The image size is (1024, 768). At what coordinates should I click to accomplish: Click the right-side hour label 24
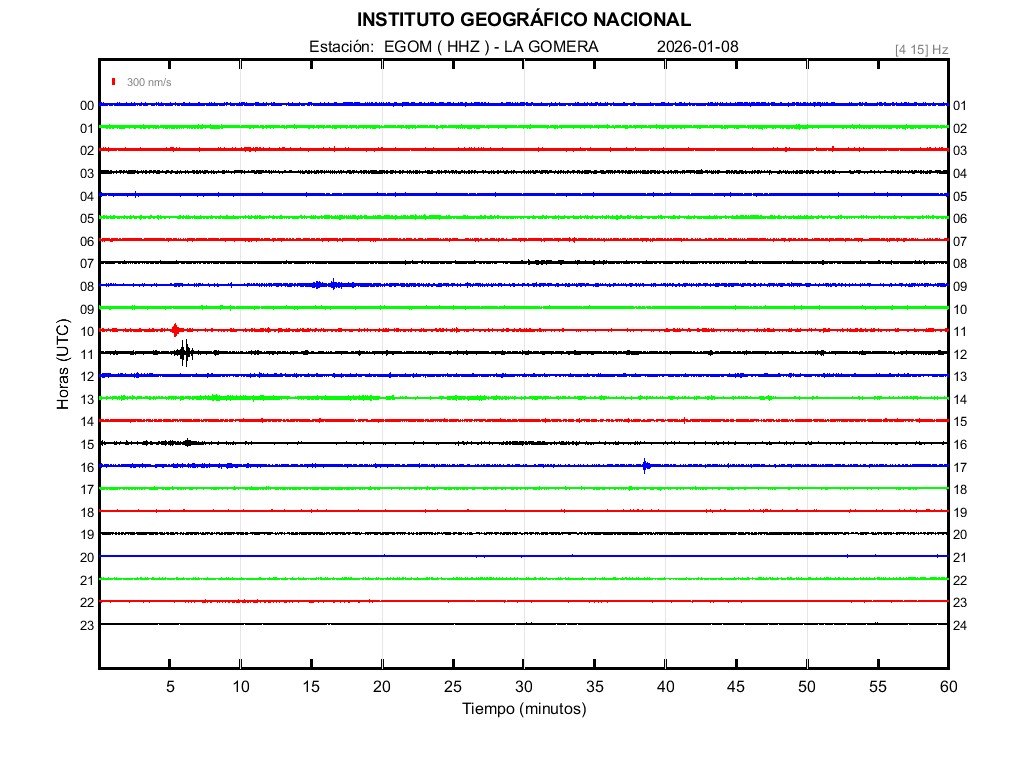click(x=959, y=625)
